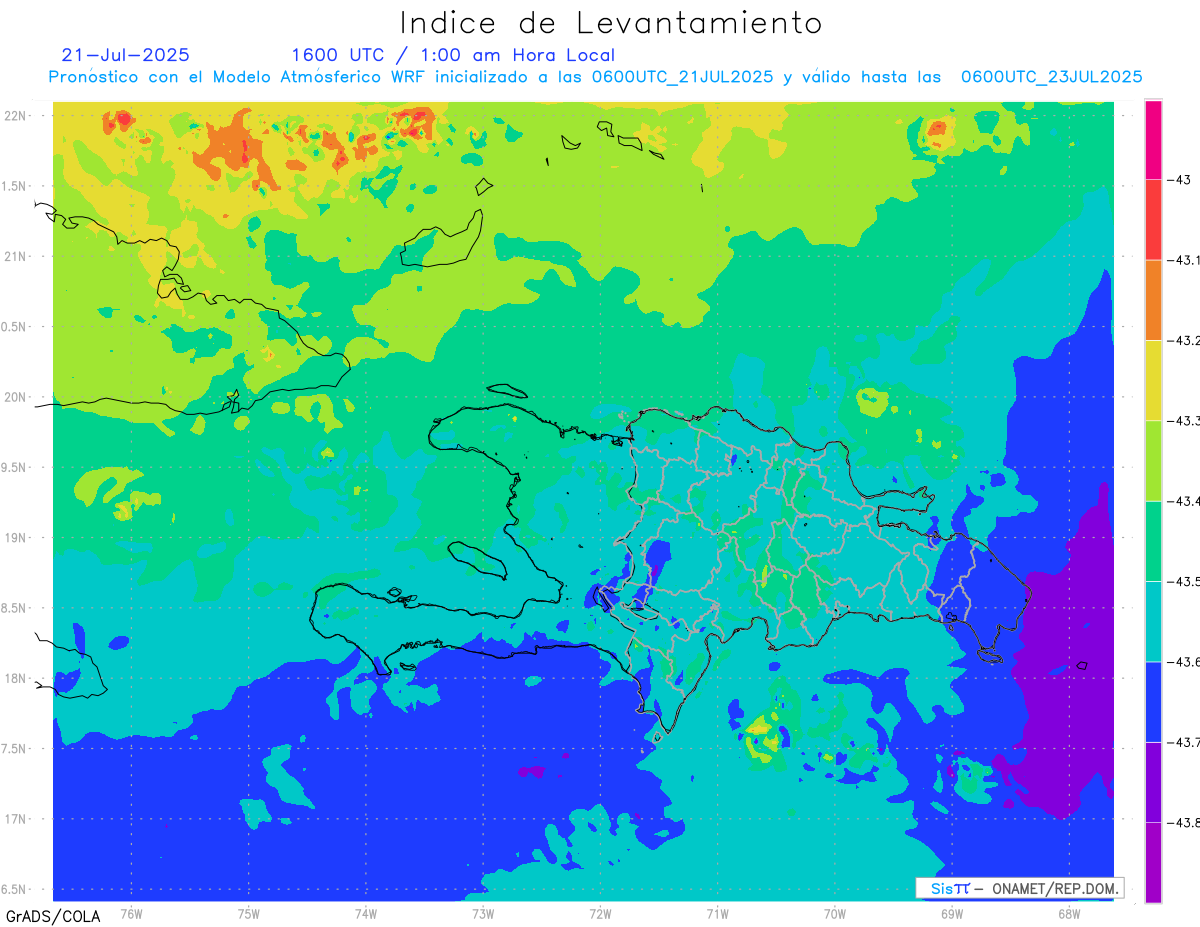Click the time "1600 UTC / 1:00 am Hora Local"
This screenshot has width=1200, height=927.
pyautogui.click(x=453, y=55)
